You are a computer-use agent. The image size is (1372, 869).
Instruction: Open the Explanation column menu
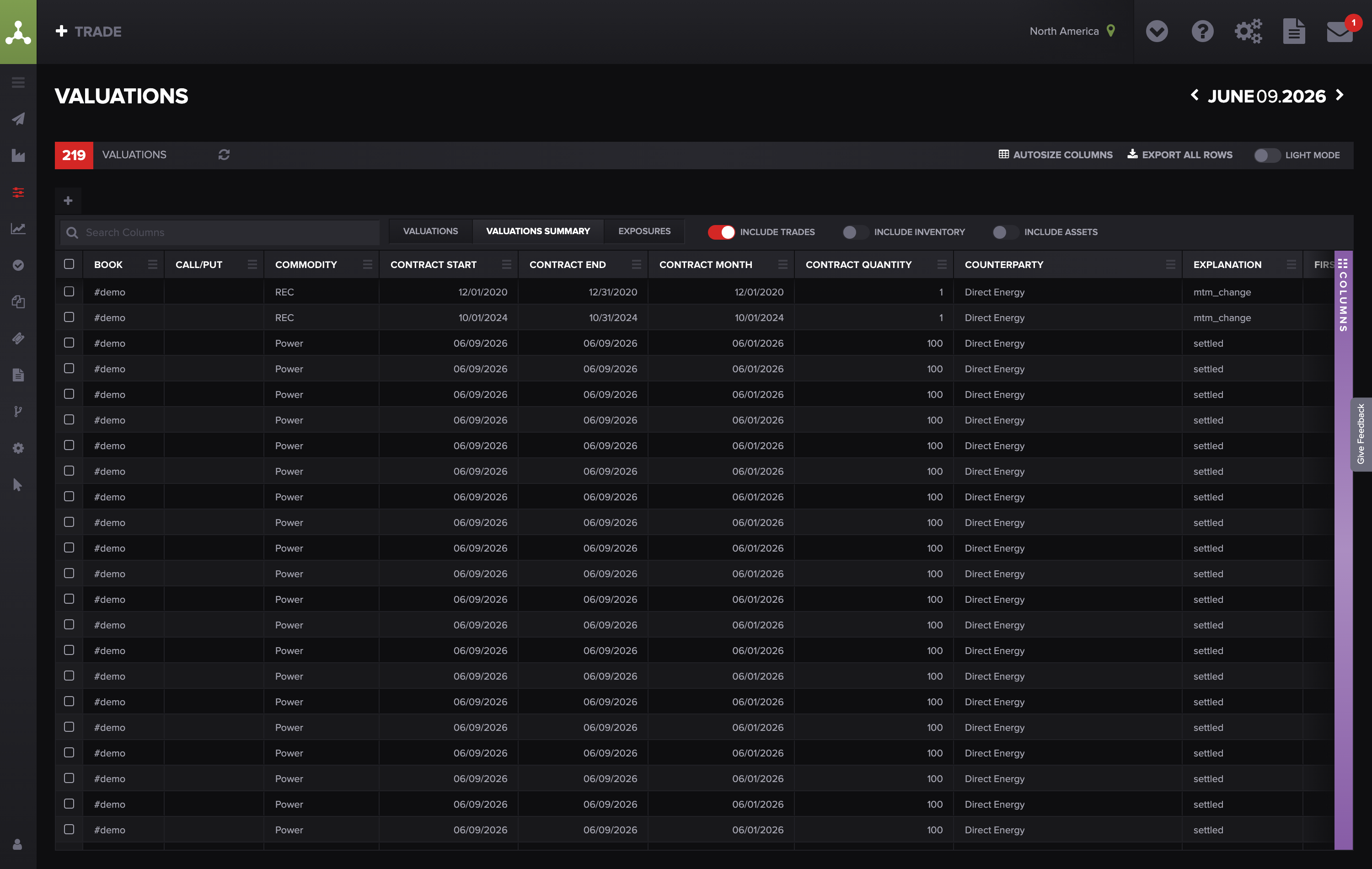[x=1291, y=264]
